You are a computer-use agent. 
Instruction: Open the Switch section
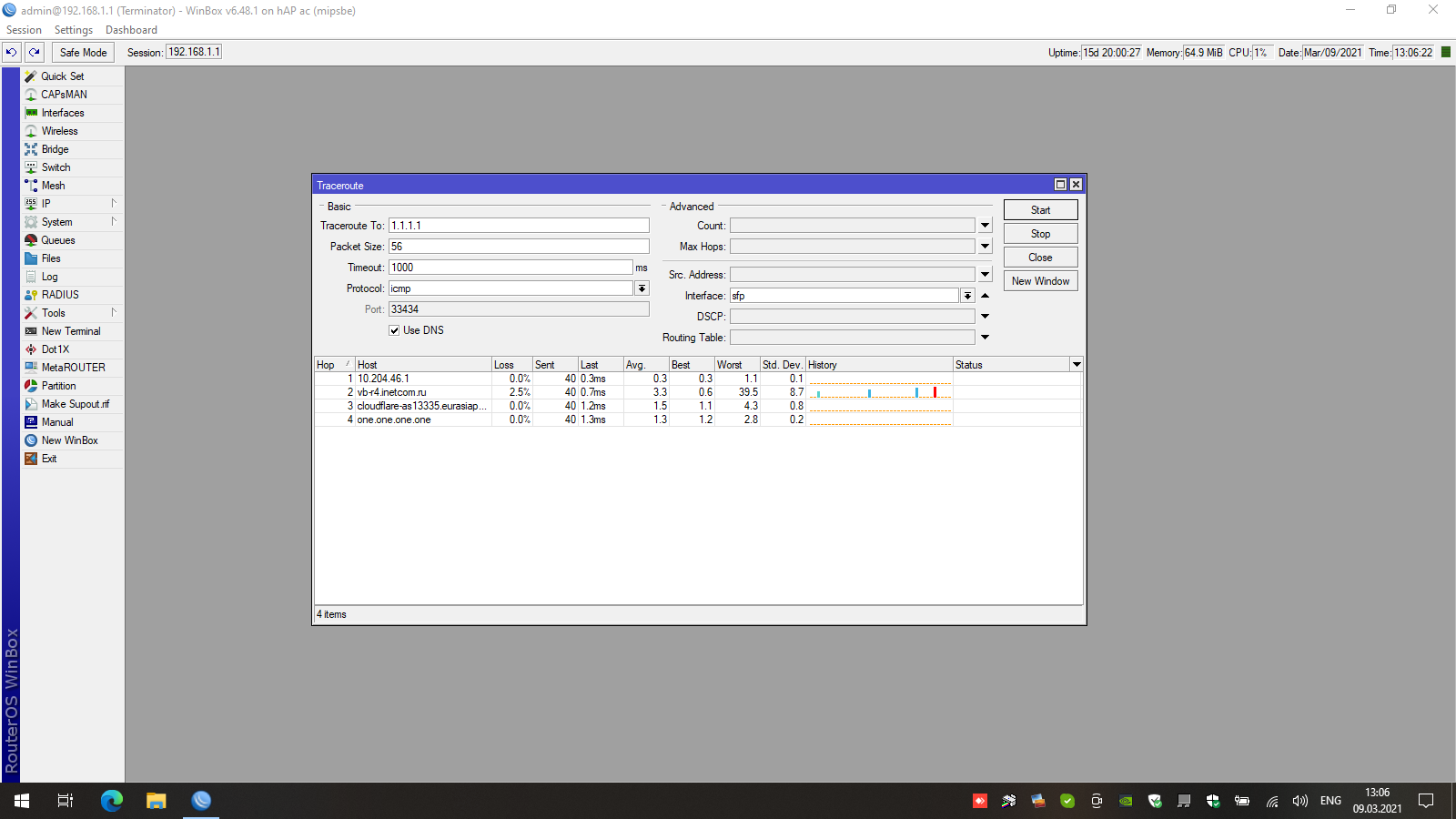56,167
